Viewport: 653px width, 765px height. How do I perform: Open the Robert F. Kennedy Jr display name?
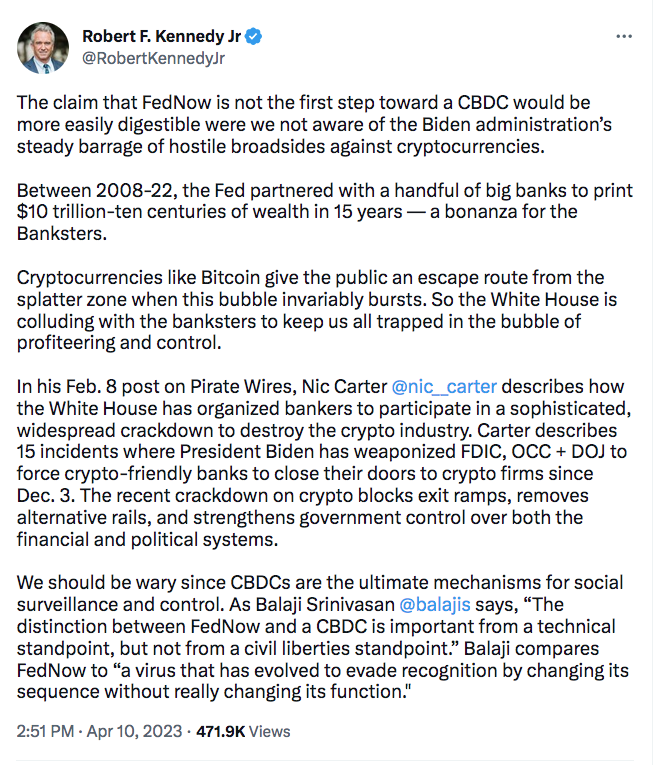click(162, 37)
